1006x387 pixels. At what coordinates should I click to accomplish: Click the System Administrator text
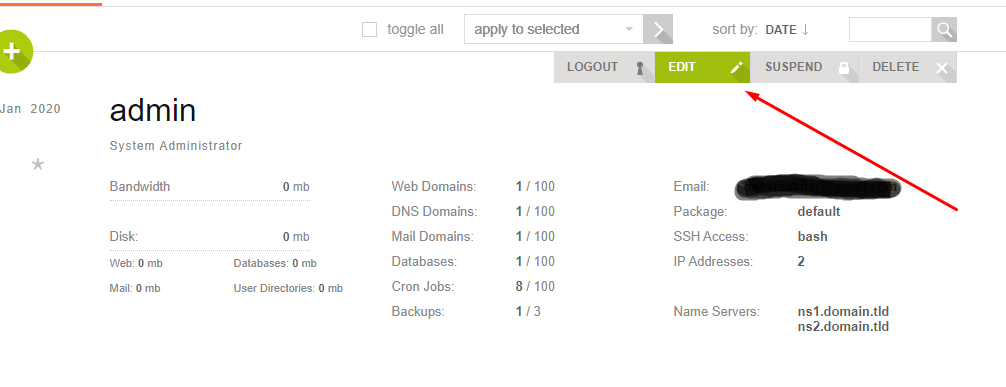pyautogui.click(x=176, y=146)
